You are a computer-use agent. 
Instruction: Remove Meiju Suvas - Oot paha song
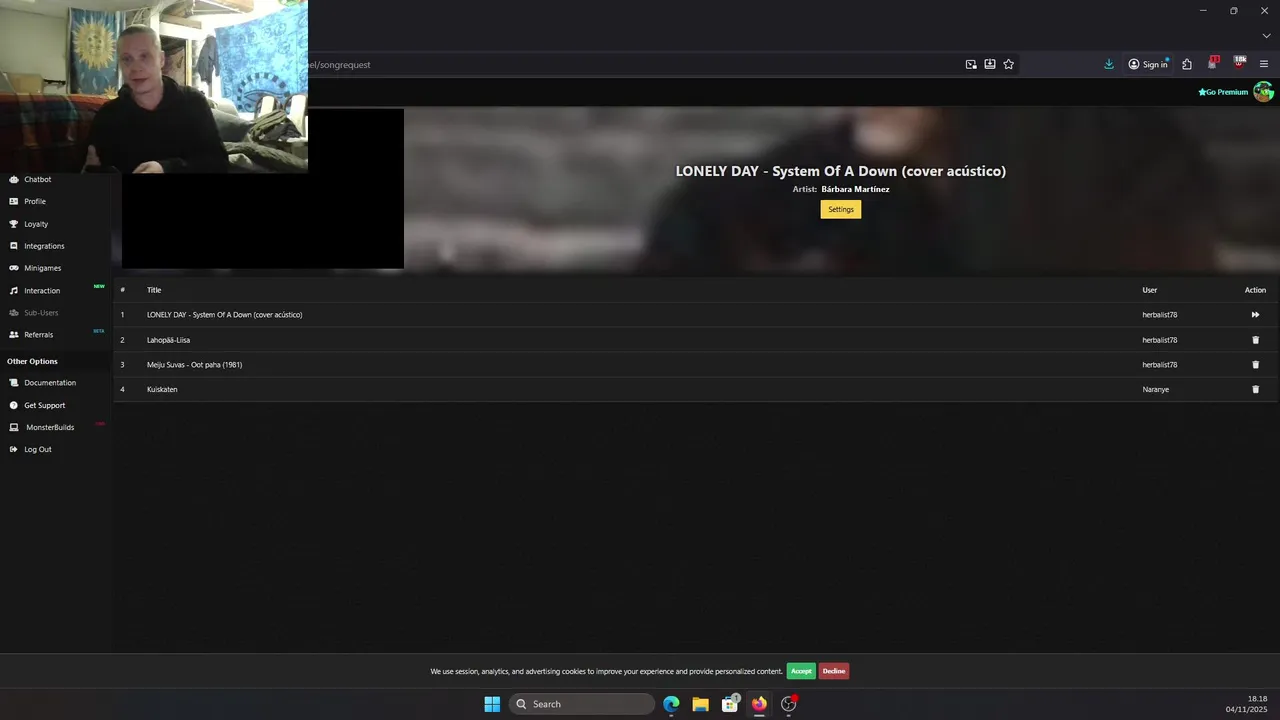point(1256,365)
